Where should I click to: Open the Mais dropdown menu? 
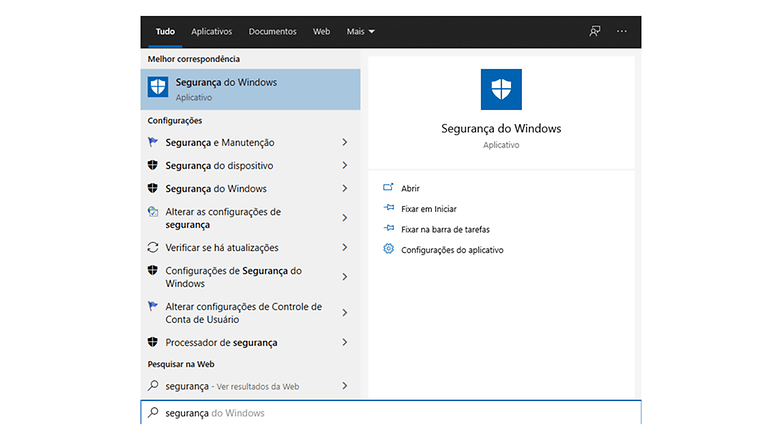click(x=361, y=31)
